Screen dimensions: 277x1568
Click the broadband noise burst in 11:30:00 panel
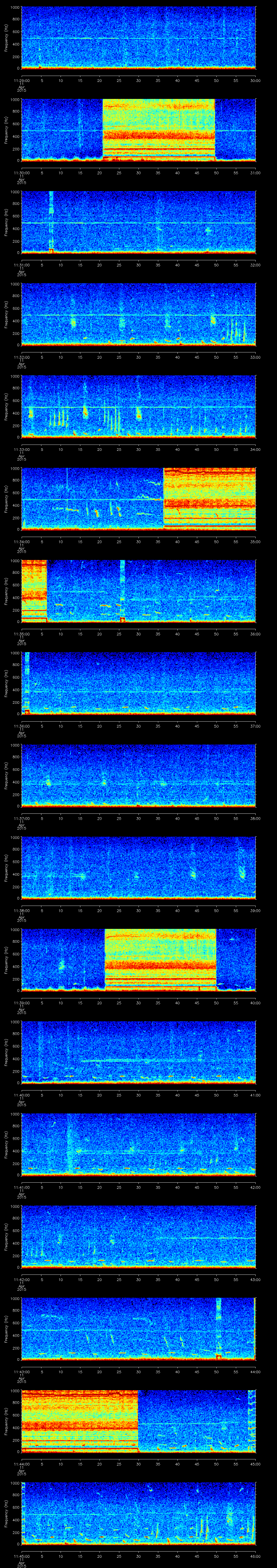pos(159,130)
